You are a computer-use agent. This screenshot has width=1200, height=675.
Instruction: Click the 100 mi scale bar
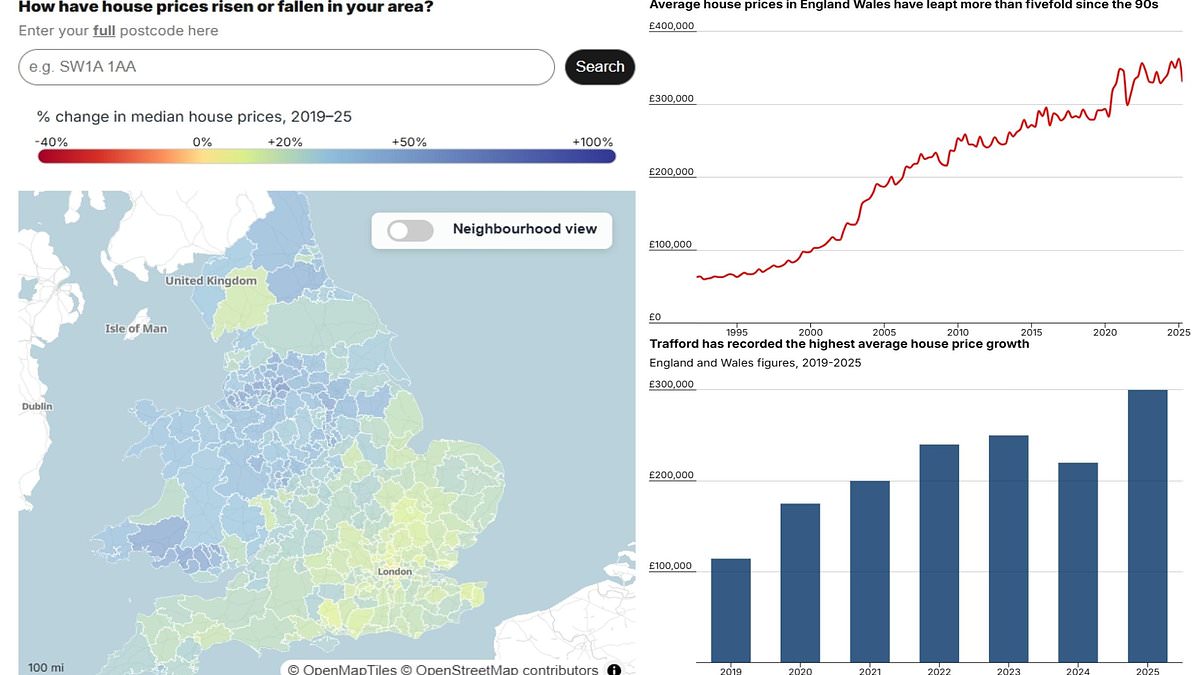pyautogui.click(x=44, y=666)
